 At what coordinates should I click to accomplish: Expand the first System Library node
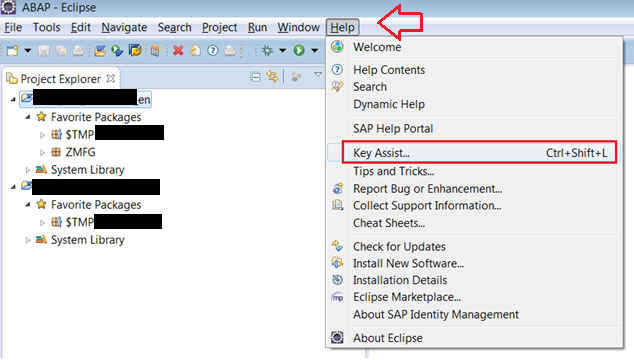click(27, 170)
